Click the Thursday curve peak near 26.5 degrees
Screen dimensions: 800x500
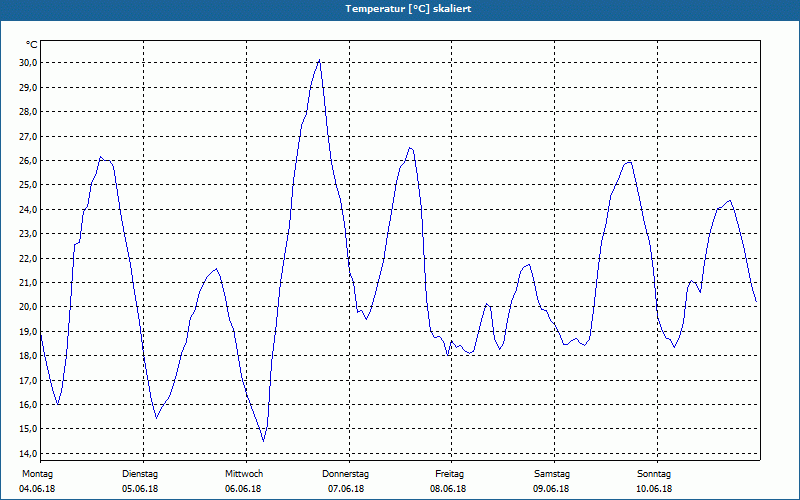410,148
